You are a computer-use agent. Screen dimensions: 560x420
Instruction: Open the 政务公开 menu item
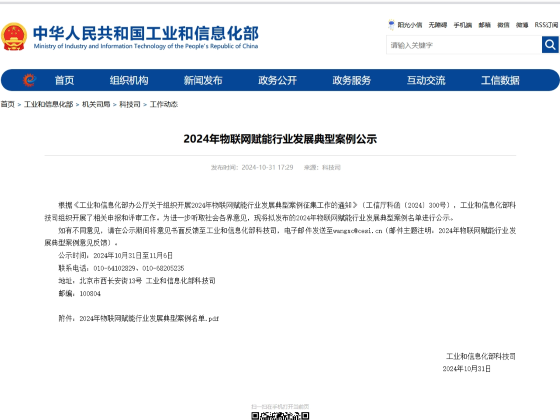coord(278,80)
